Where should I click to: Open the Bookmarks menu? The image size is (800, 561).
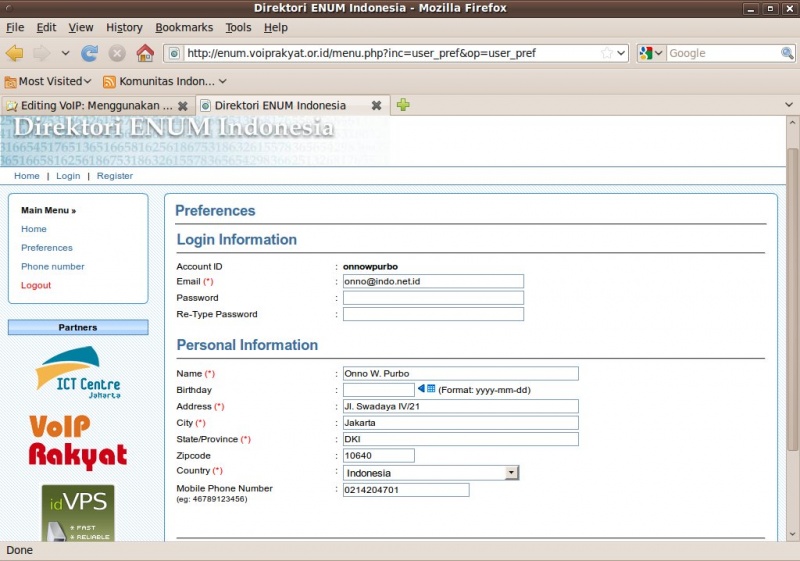(x=184, y=27)
